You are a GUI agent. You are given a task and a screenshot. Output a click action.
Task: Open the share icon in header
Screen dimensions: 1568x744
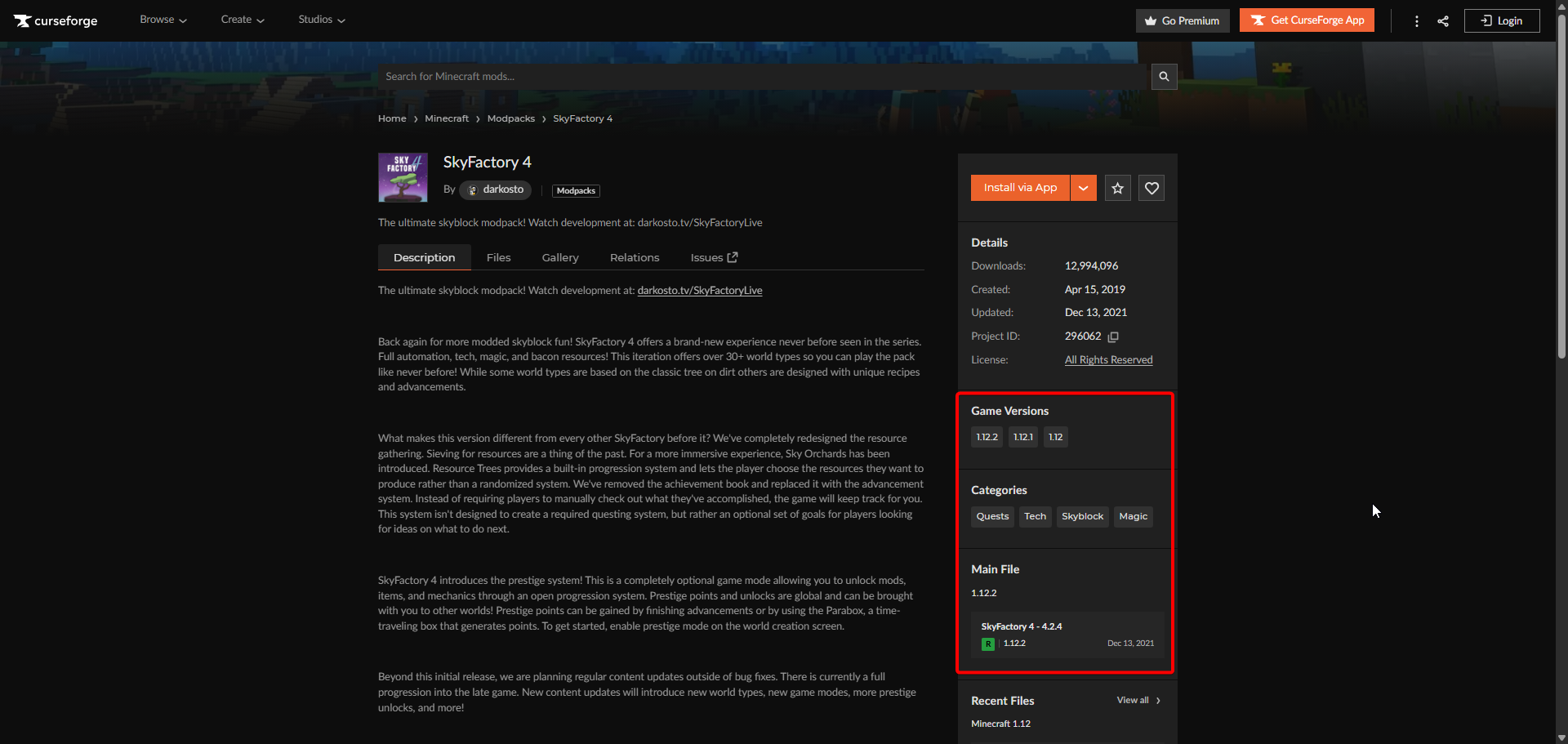click(1443, 21)
